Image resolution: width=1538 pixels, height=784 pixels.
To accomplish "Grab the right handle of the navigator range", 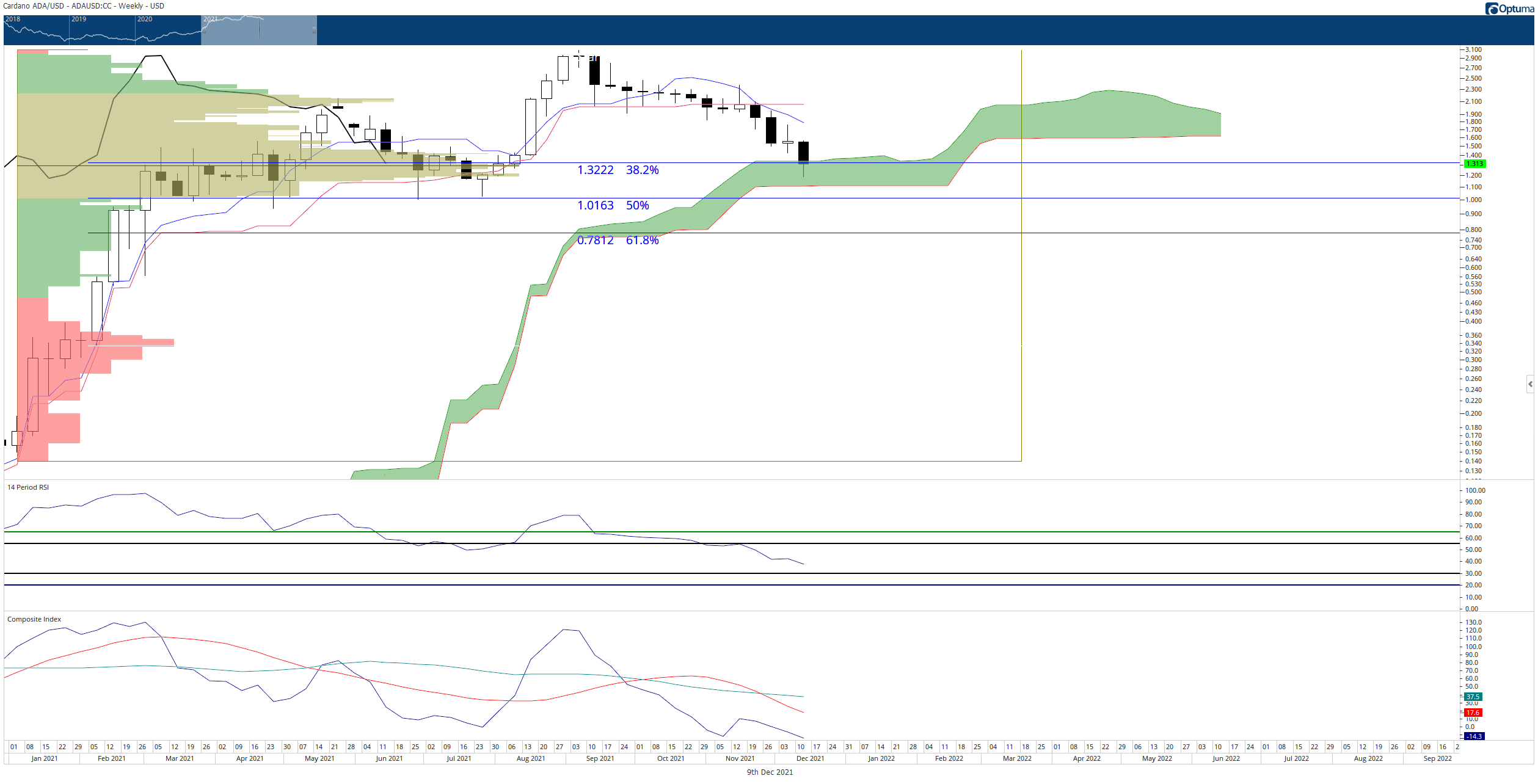I will click(315, 30).
